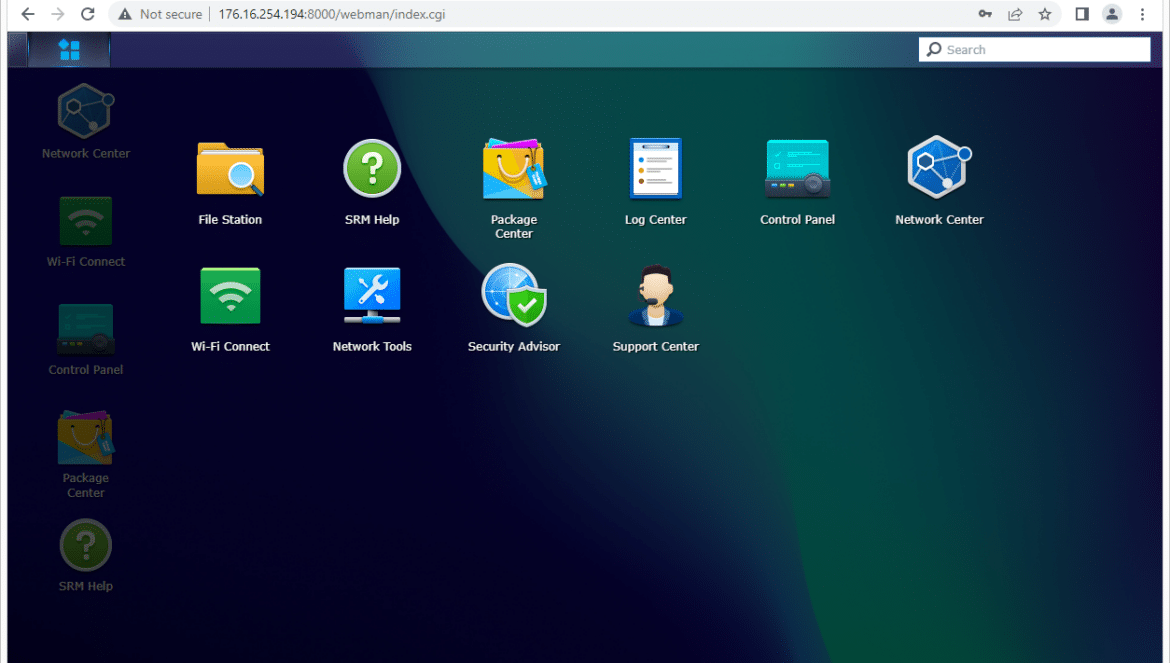Click dimmed Wi-Fi Connect desktop shortcut
Viewport: 1170px width, 663px height.
[86, 232]
